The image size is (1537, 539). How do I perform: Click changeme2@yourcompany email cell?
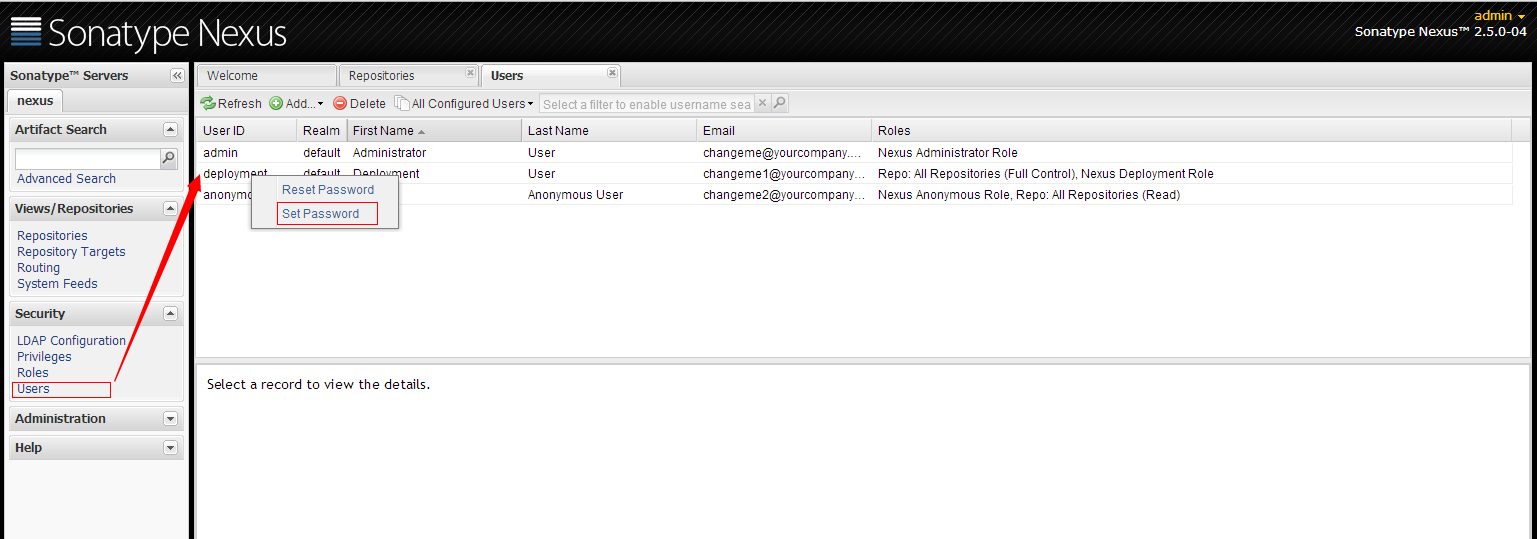(784, 195)
